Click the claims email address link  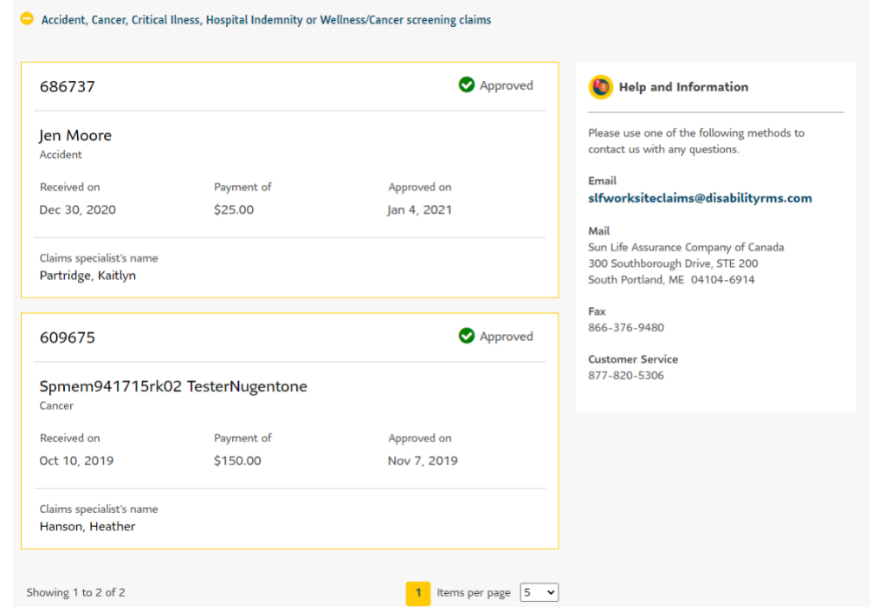tap(700, 198)
